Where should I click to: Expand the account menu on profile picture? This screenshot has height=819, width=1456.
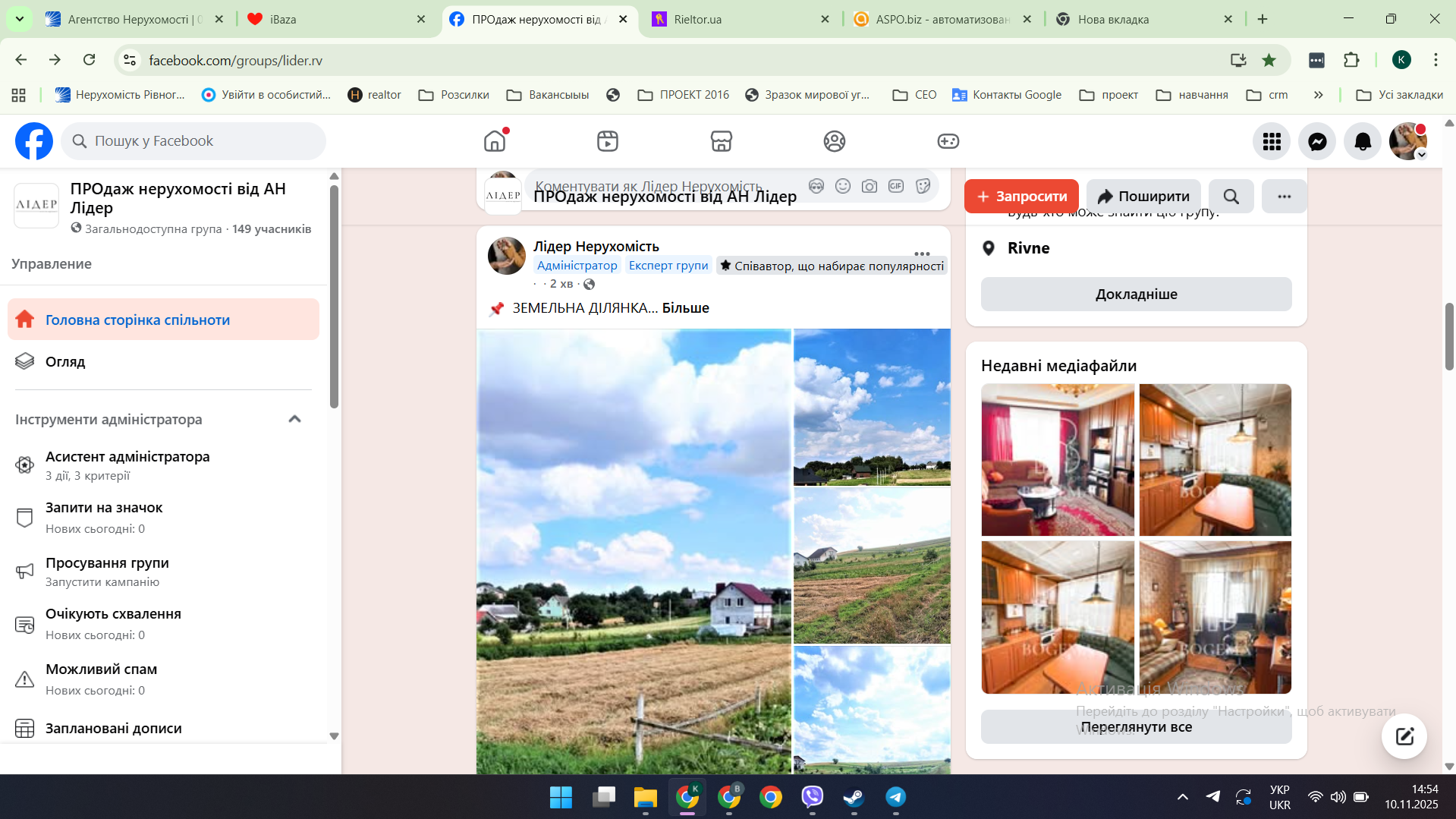point(1421,155)
